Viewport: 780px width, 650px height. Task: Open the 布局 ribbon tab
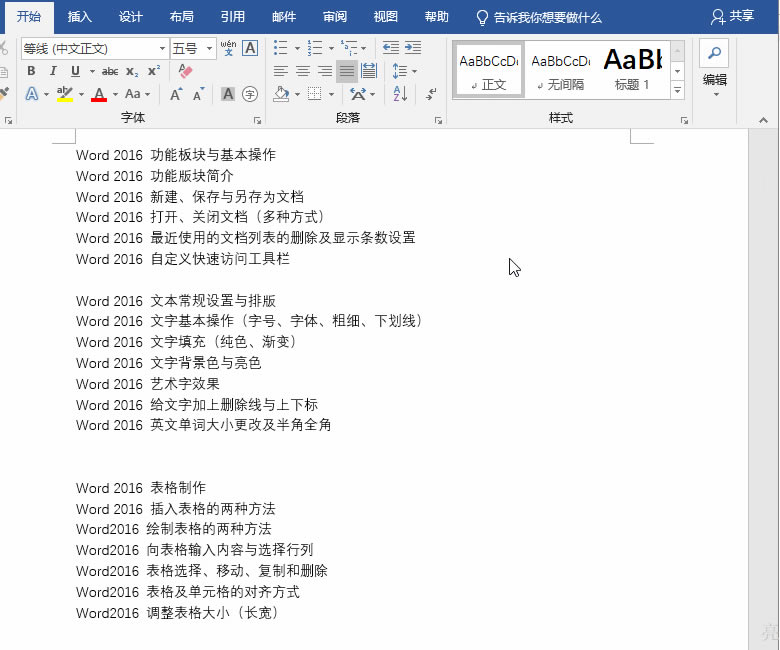pos(182,17)
